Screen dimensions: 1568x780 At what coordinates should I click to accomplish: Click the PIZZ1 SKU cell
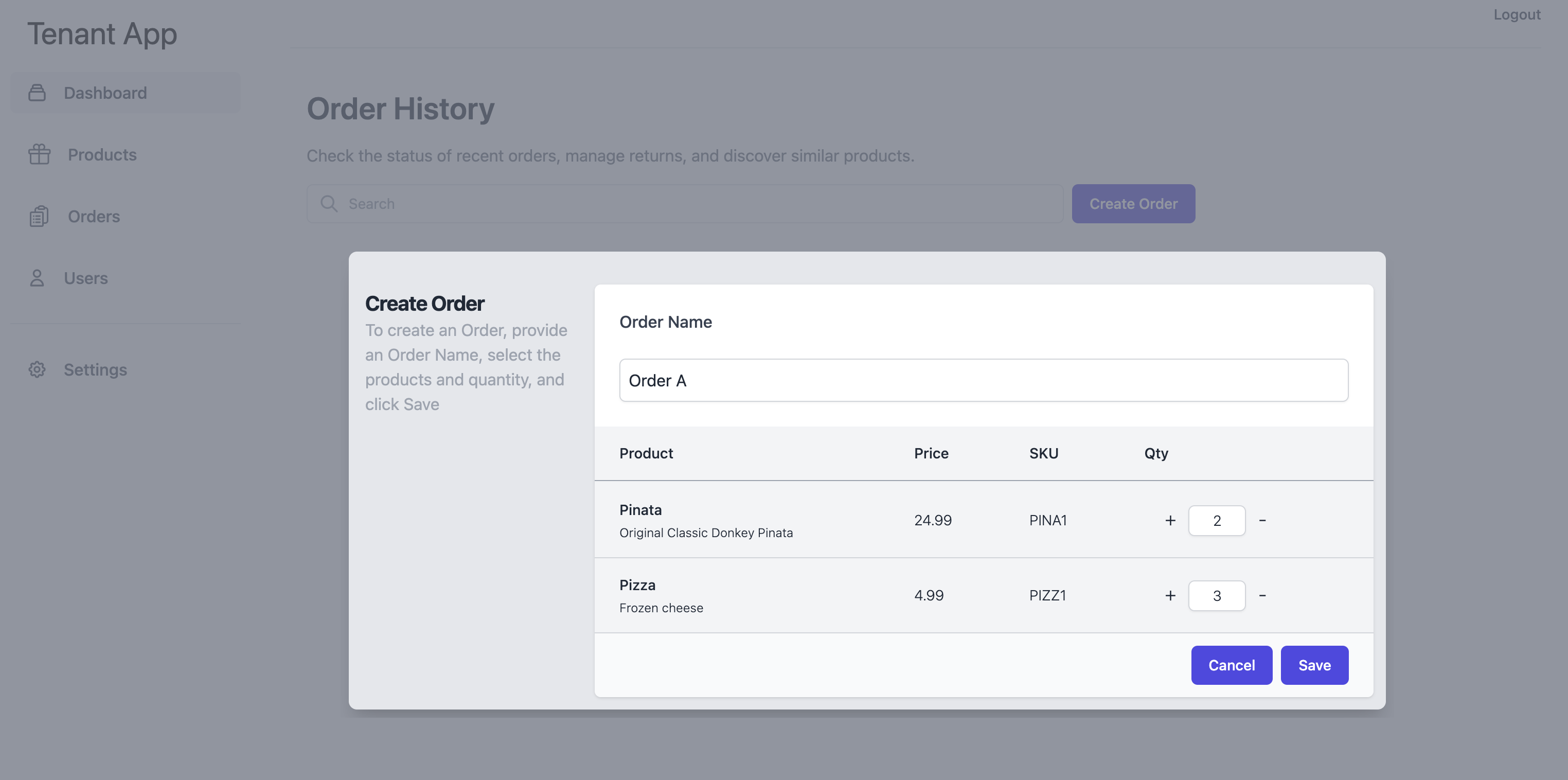tap(1047, 595)
